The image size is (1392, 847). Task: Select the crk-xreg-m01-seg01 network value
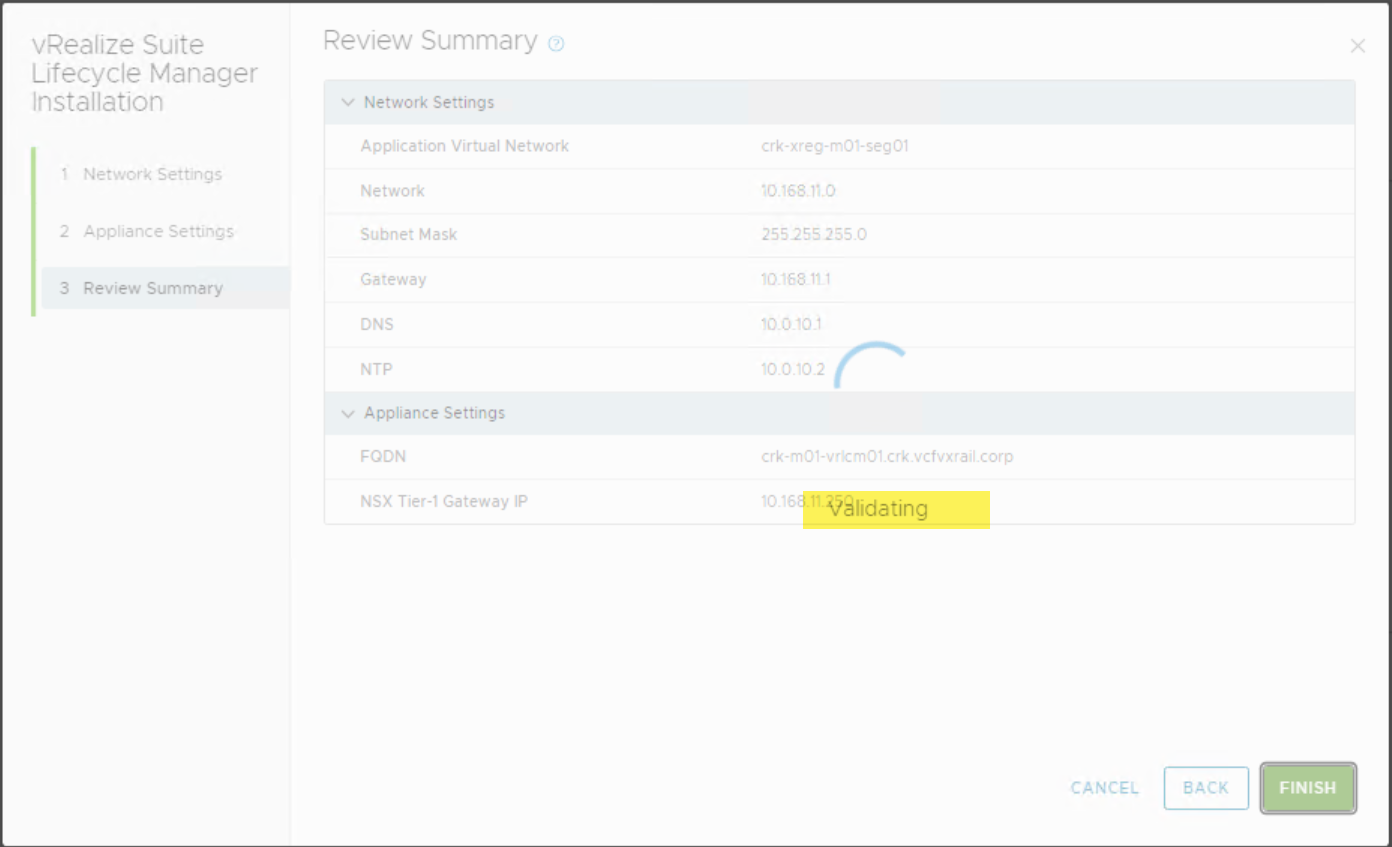[x=834, y=146]
